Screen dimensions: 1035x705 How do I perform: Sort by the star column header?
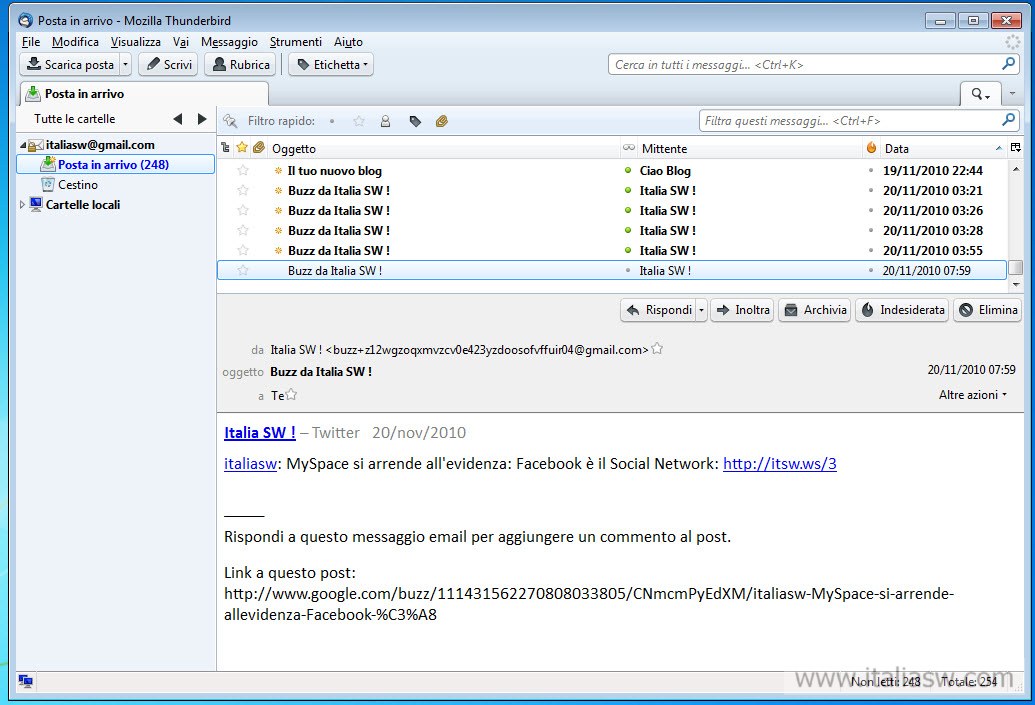click(242, 147)
